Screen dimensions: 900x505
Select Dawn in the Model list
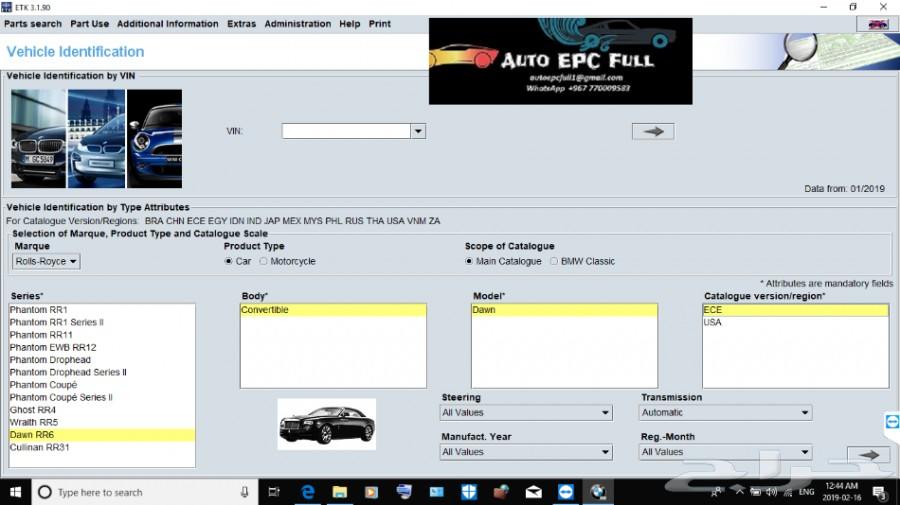pos(564,310)
